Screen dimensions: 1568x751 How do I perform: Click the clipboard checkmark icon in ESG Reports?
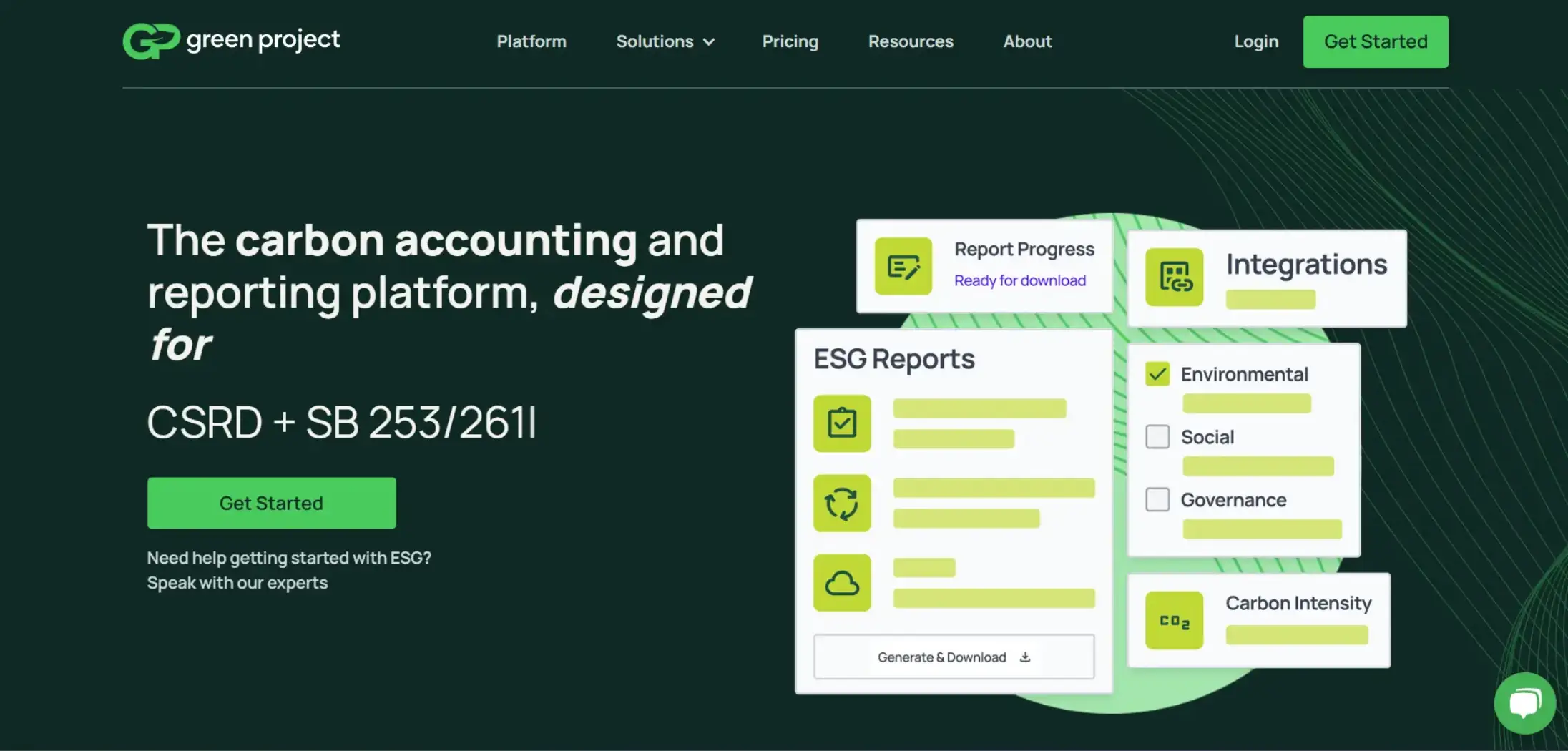pos(842,423)
